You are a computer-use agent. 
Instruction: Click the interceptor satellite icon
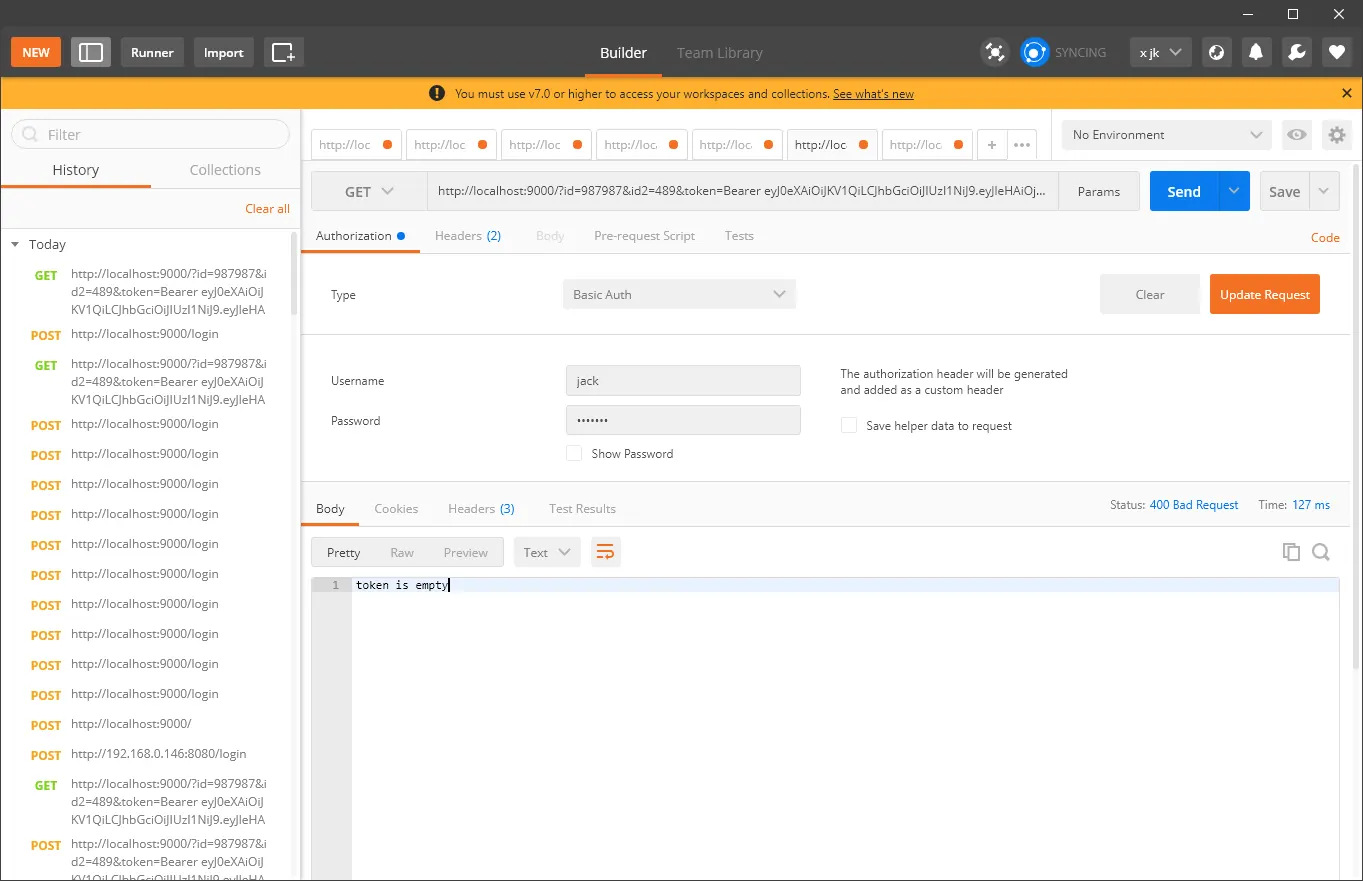[994, 52]
